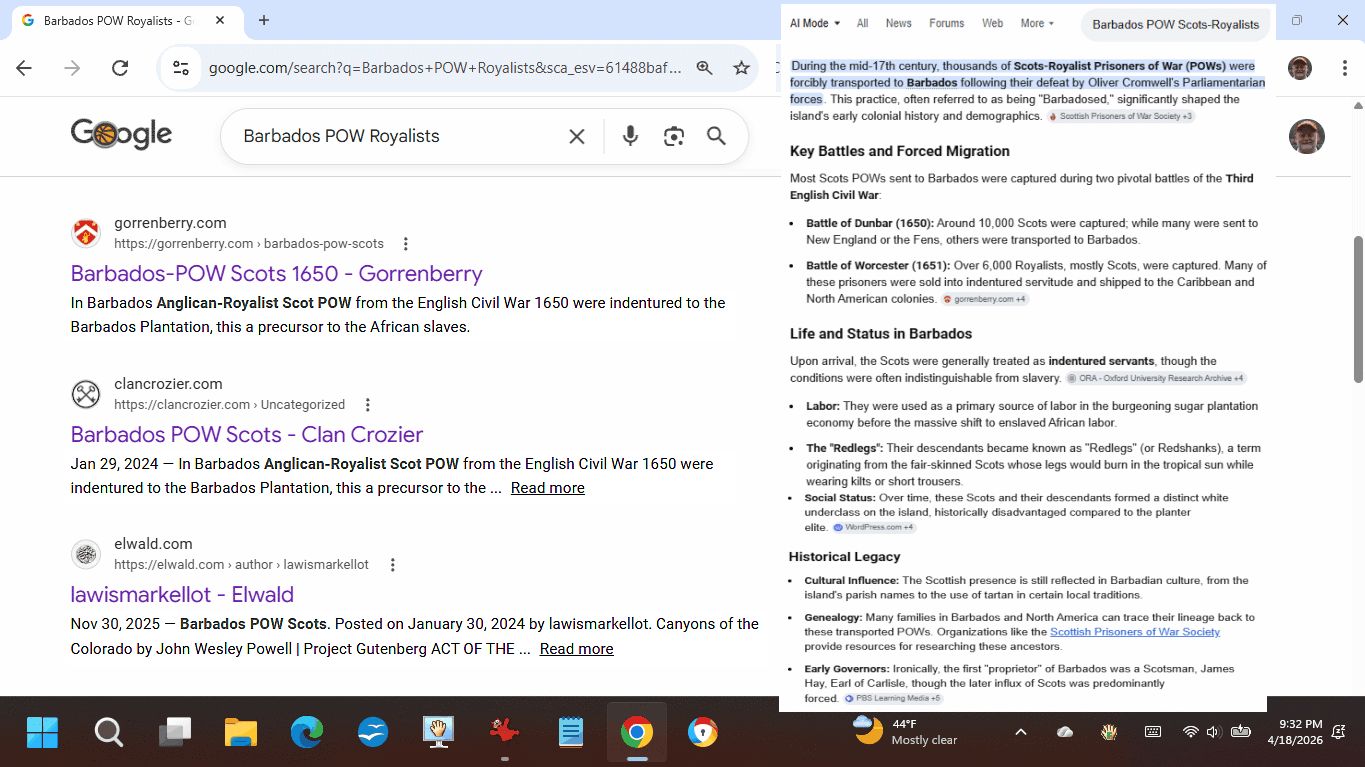Open Barbados-POW Scots 1650 - Gorrenberry link
The width and height of the screenshot is (1365, 767).
click(276, 273)
